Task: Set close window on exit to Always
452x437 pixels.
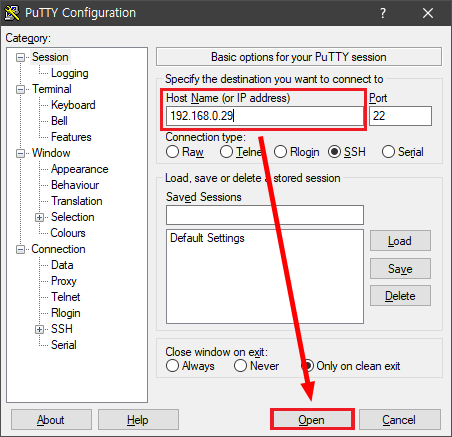Action: pos(190,366)
